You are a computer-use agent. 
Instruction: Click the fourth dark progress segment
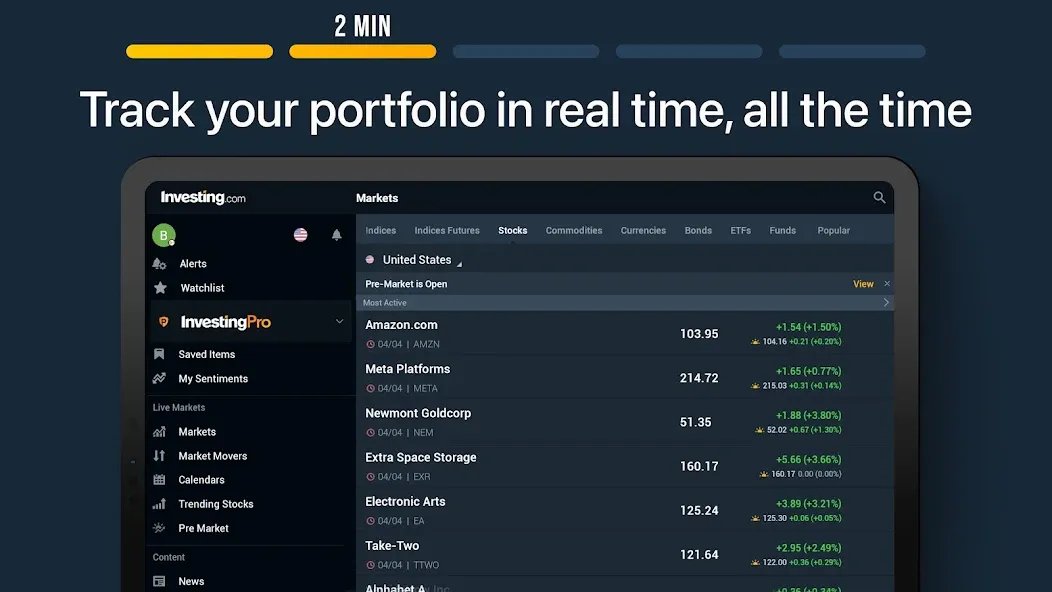tap(689, 52)
